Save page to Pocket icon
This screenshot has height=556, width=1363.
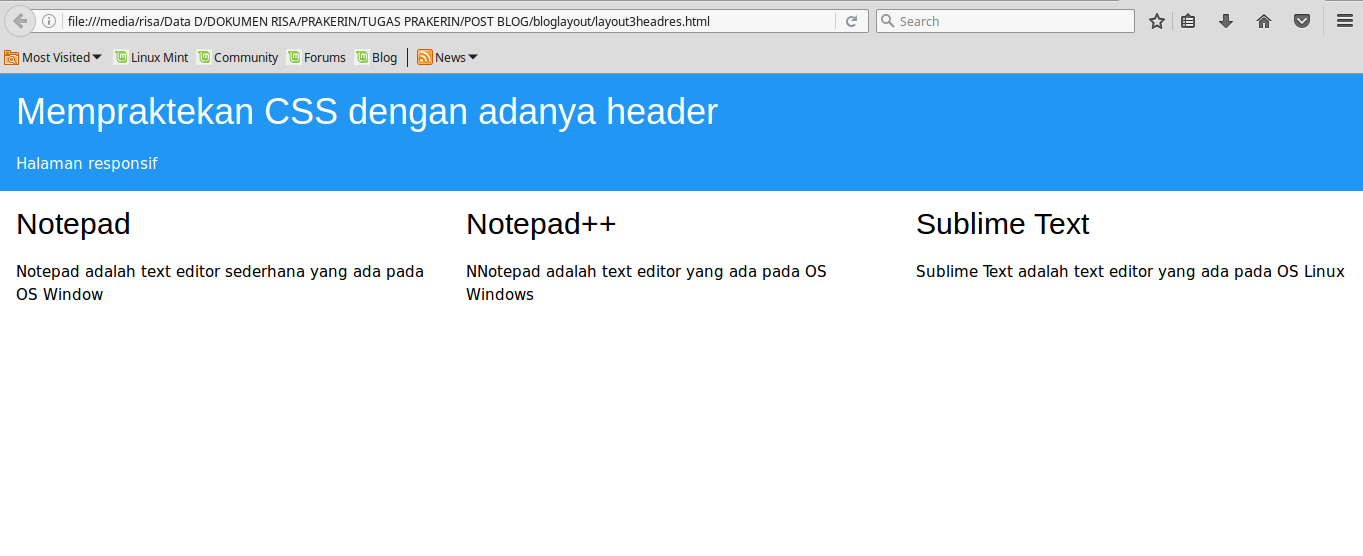point(1302,21)
